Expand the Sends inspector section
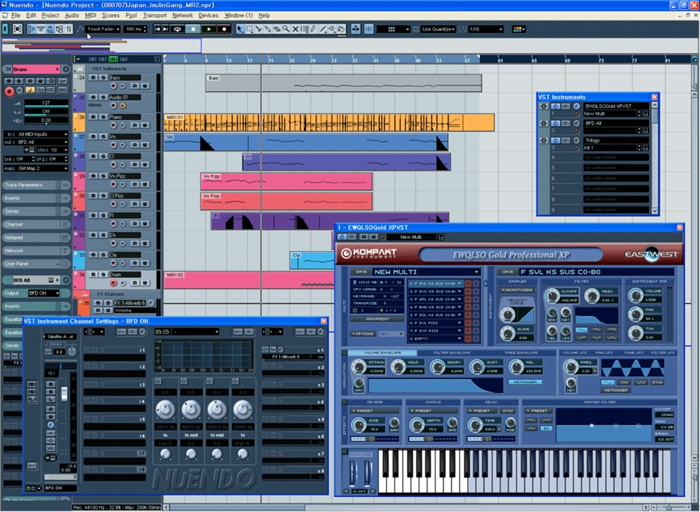This screenshot has width=700, height=512. point(36,211)
